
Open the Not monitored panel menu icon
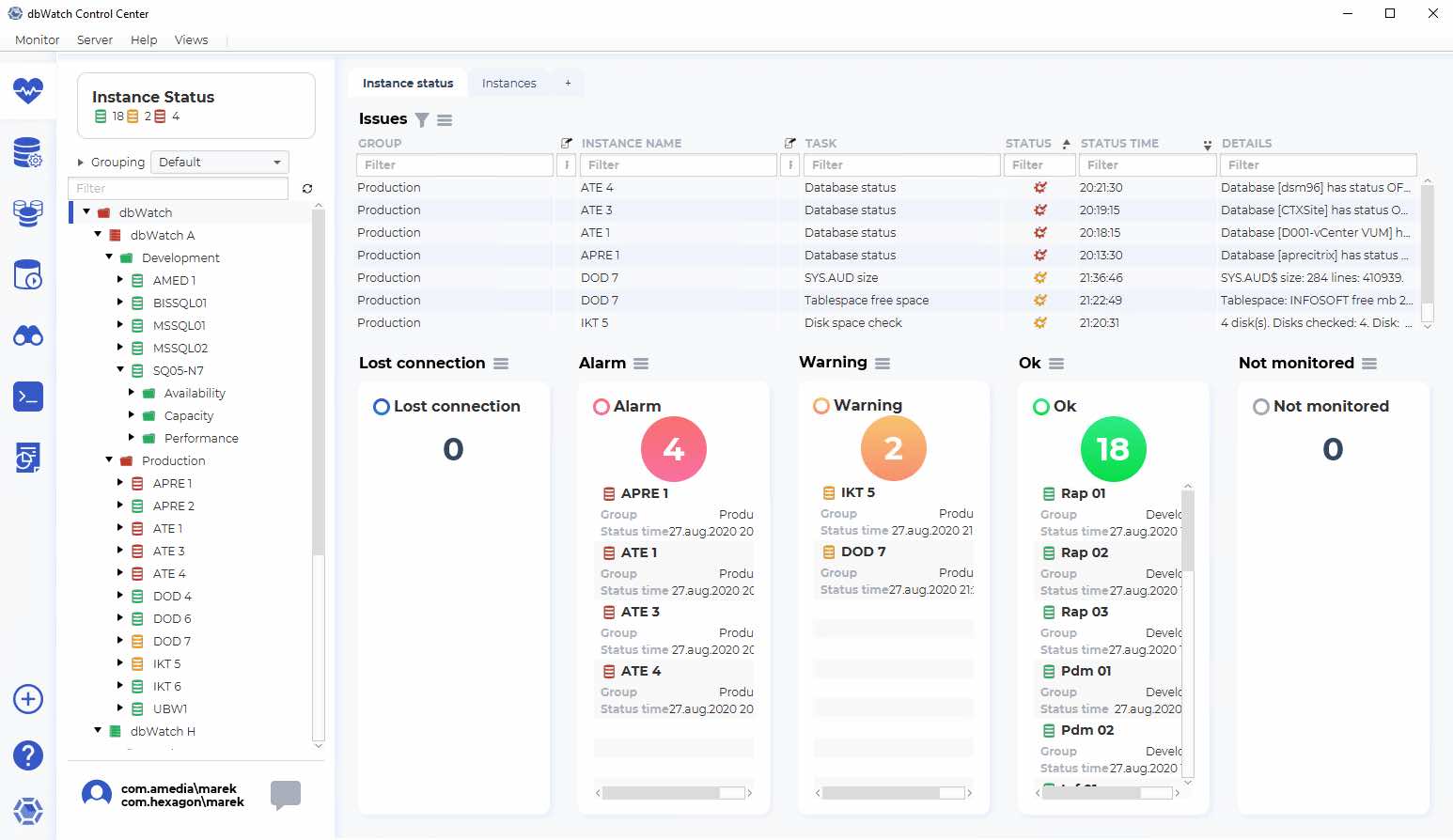pos(1369,364)
